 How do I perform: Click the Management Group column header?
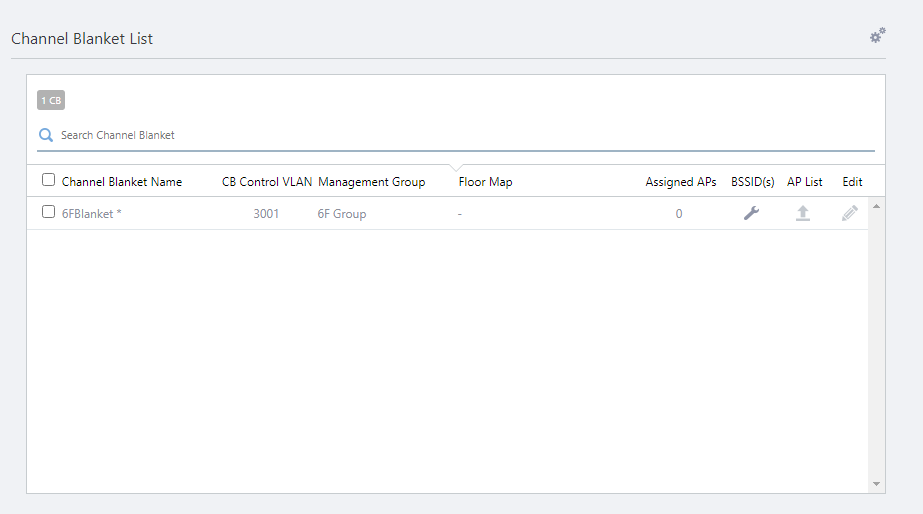point(371,182)
